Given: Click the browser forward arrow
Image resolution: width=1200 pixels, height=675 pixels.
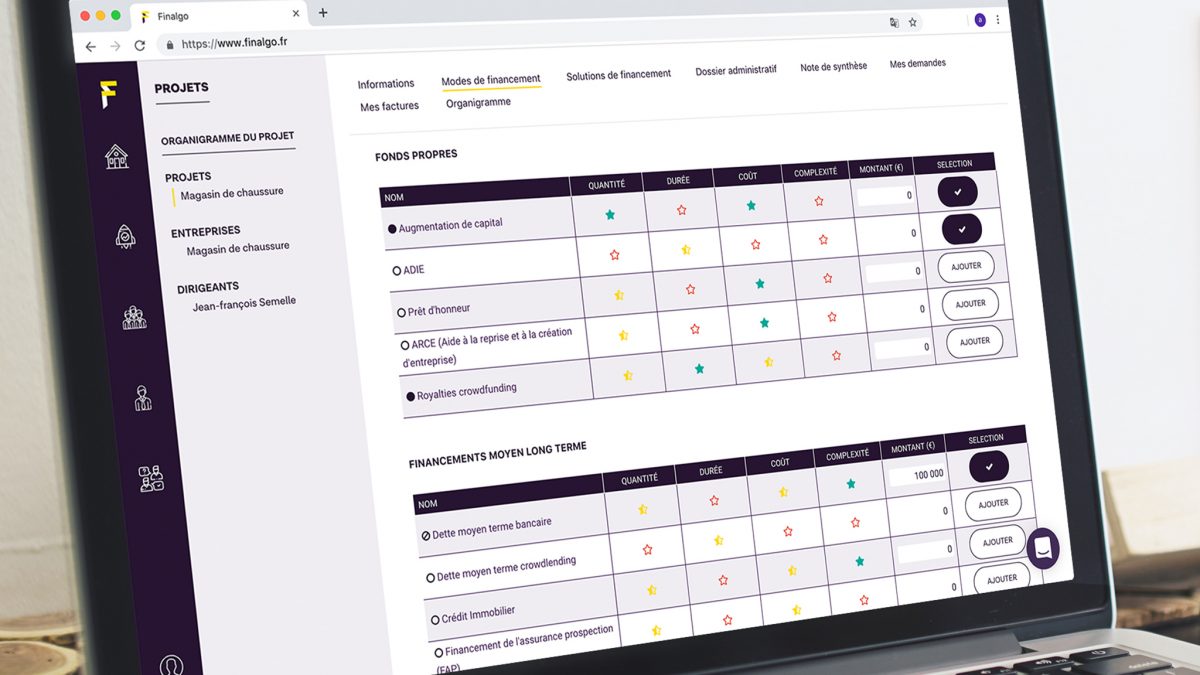Looking at the screenshot, I should [x=115, y=46].
